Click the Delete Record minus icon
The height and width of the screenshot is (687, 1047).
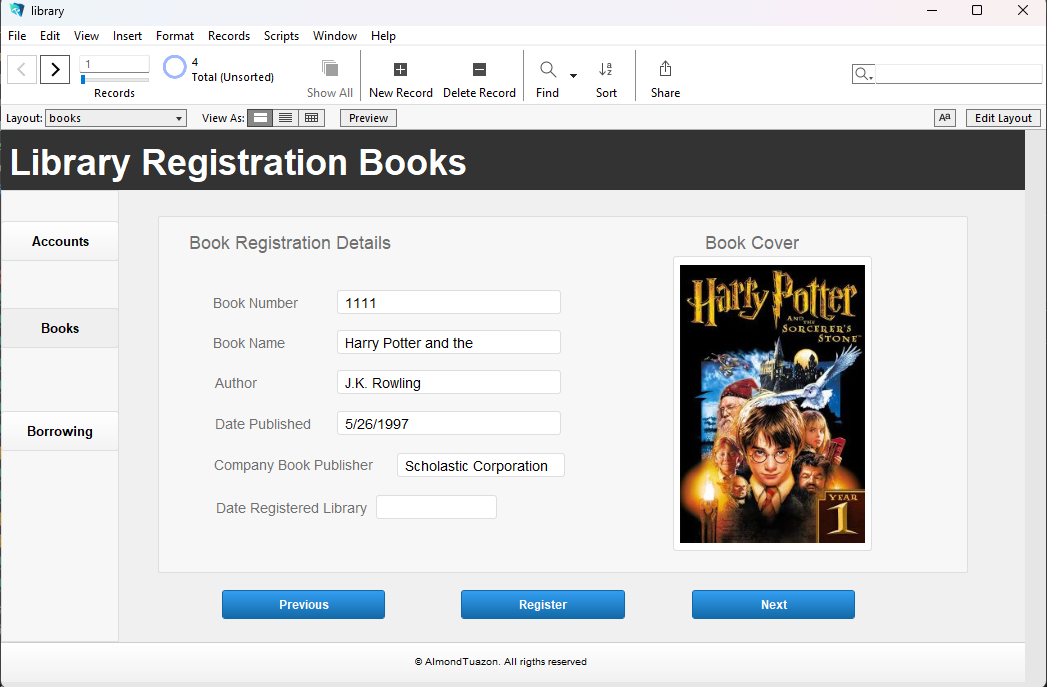[479, 70]
